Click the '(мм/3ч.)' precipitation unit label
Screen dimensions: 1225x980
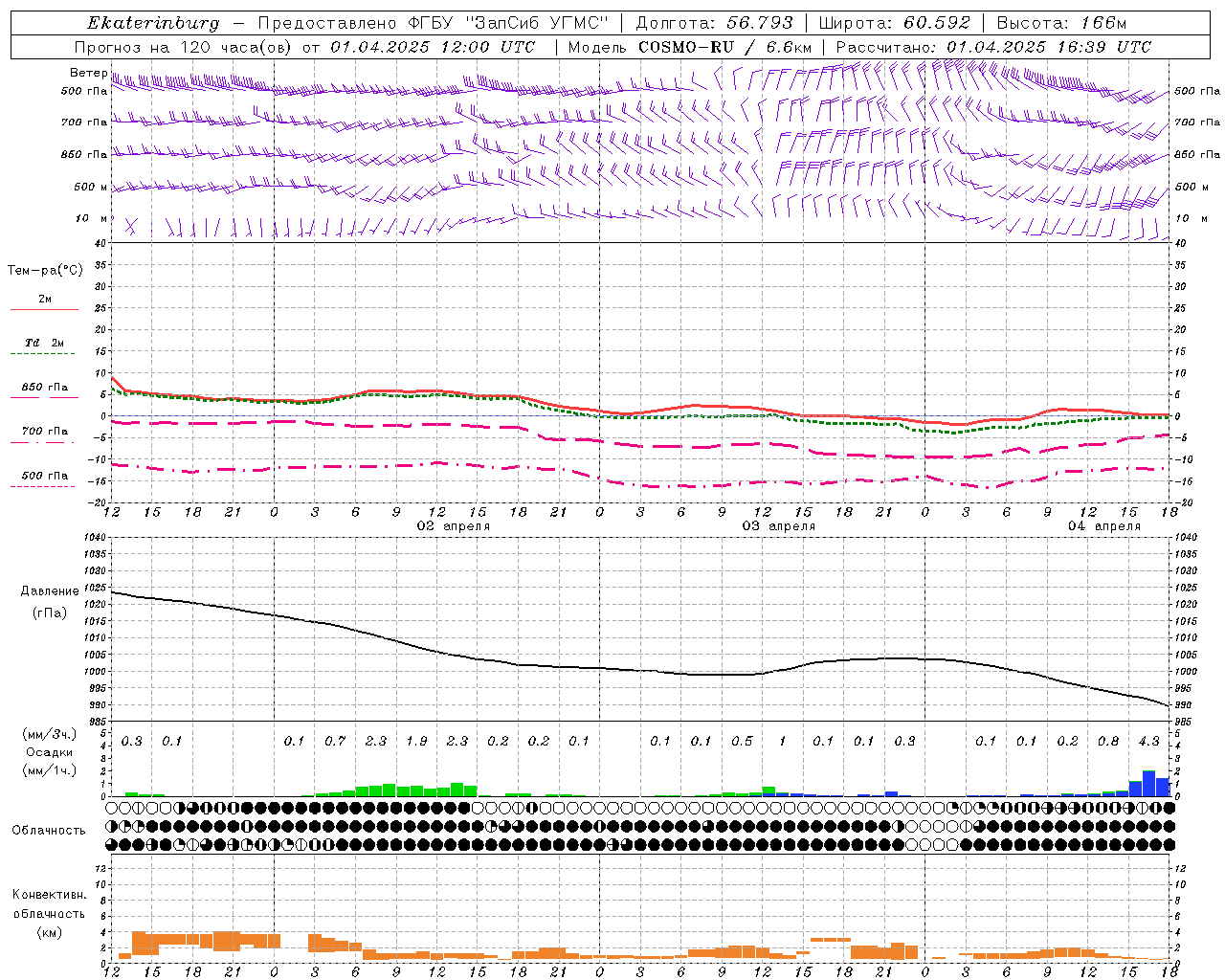point(50,735)
